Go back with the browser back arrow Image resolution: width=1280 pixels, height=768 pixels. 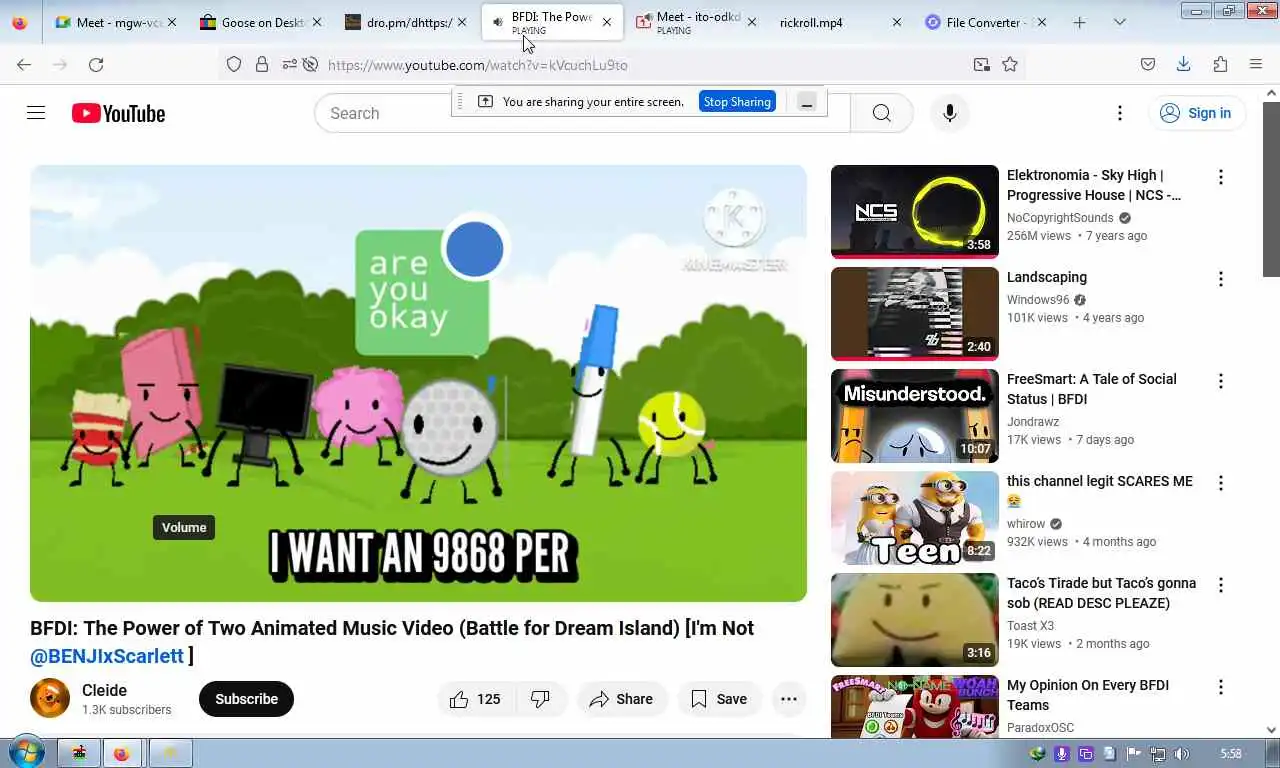[24, 64]
